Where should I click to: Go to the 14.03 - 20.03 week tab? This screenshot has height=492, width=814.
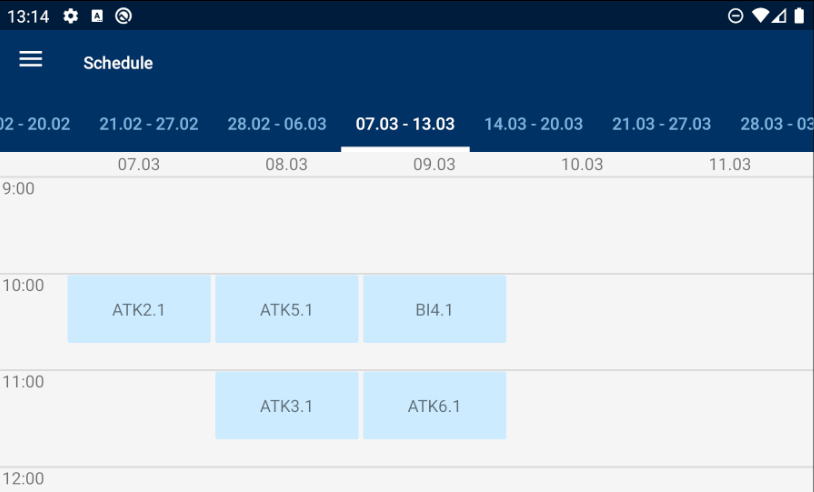(533, 124)
